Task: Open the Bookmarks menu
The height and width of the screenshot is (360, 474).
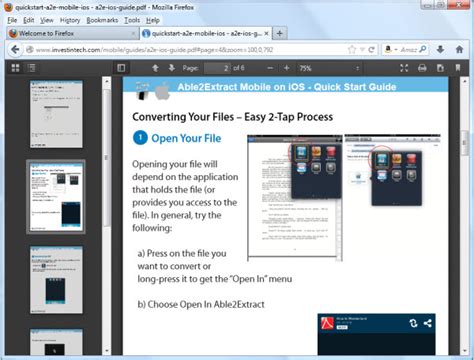Action: pyautogui.click(x=102, y=20)
